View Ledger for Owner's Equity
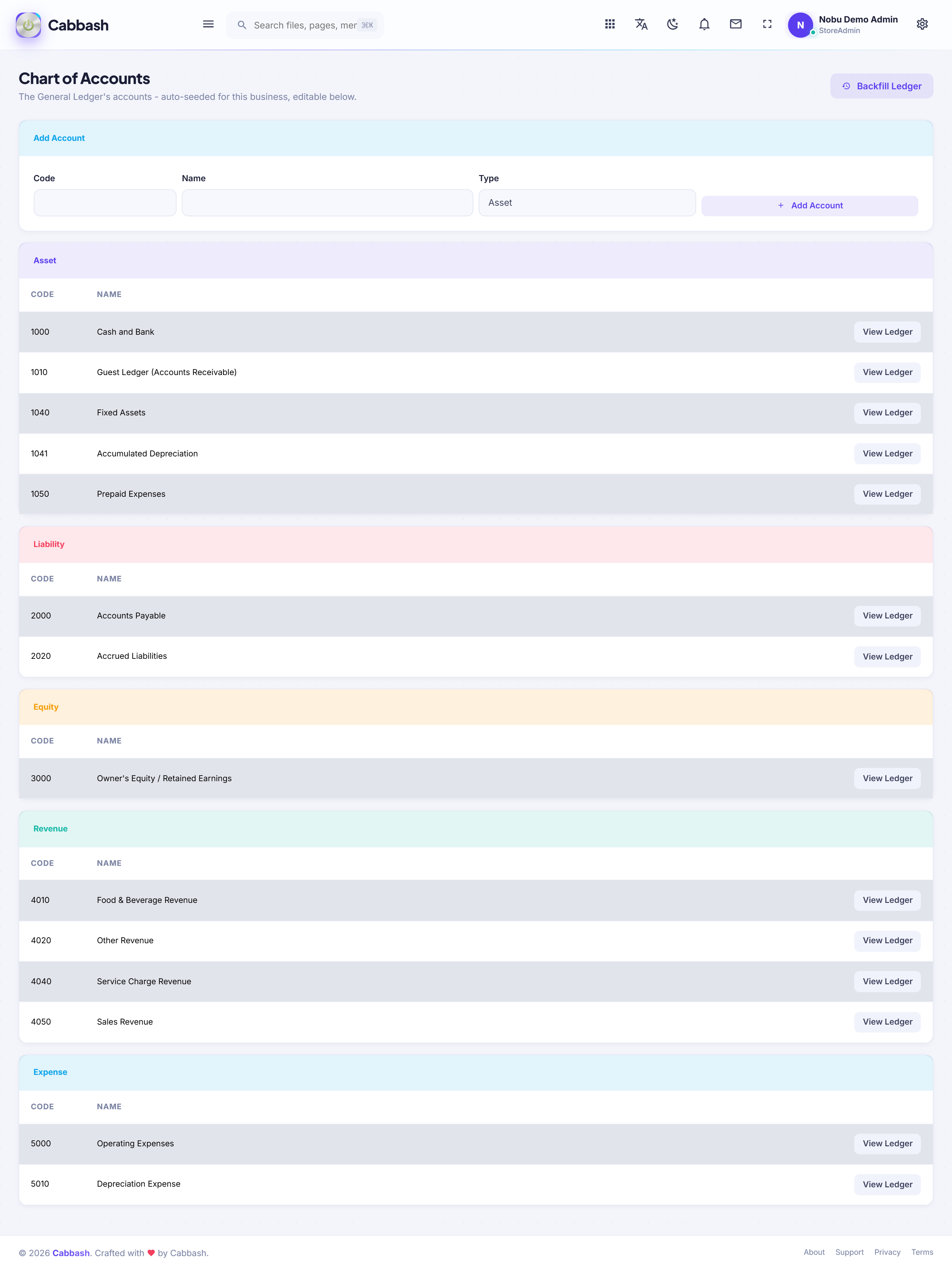952x1270 pixels. pos(887,779)
